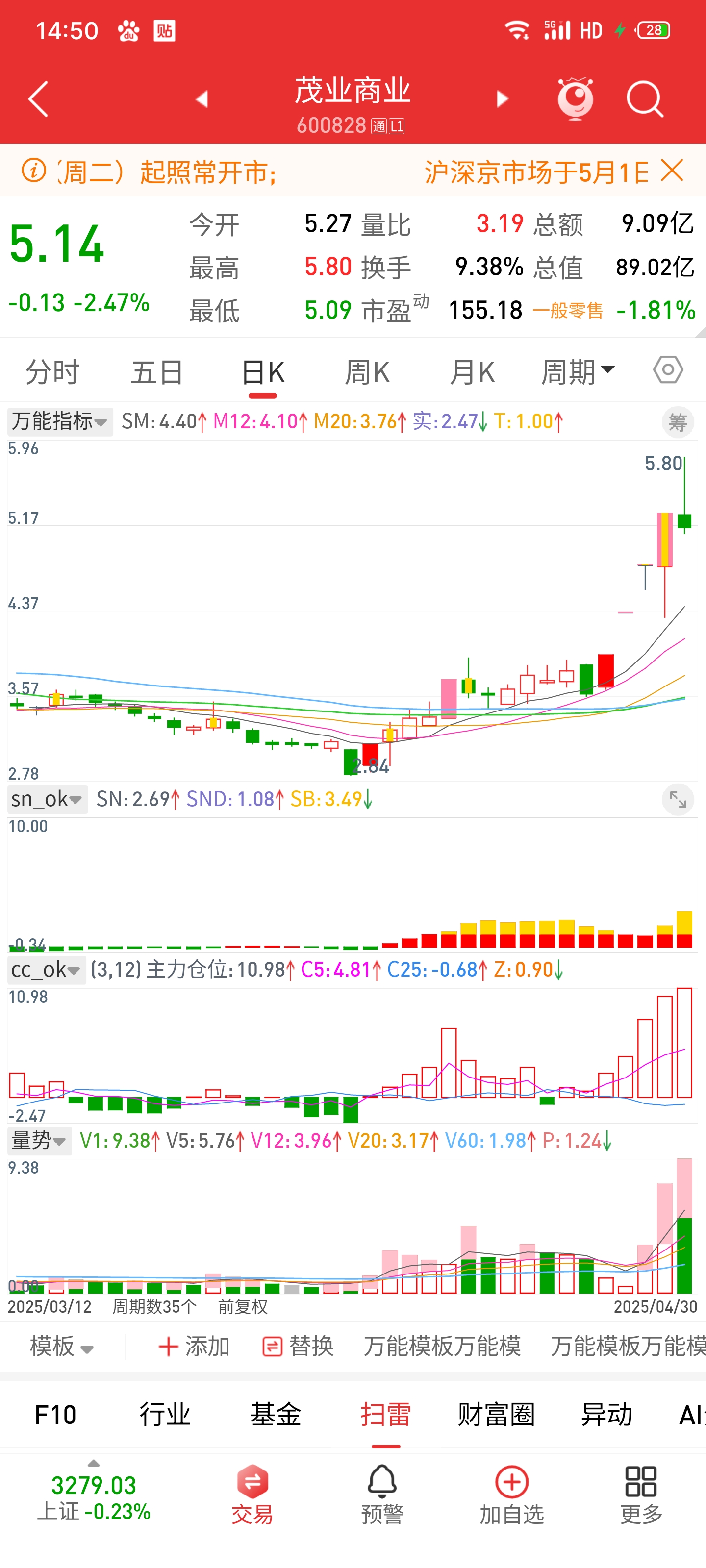Tap 前复权 adjustment label
This screenshot has width=706, height=1568.
242,1306
